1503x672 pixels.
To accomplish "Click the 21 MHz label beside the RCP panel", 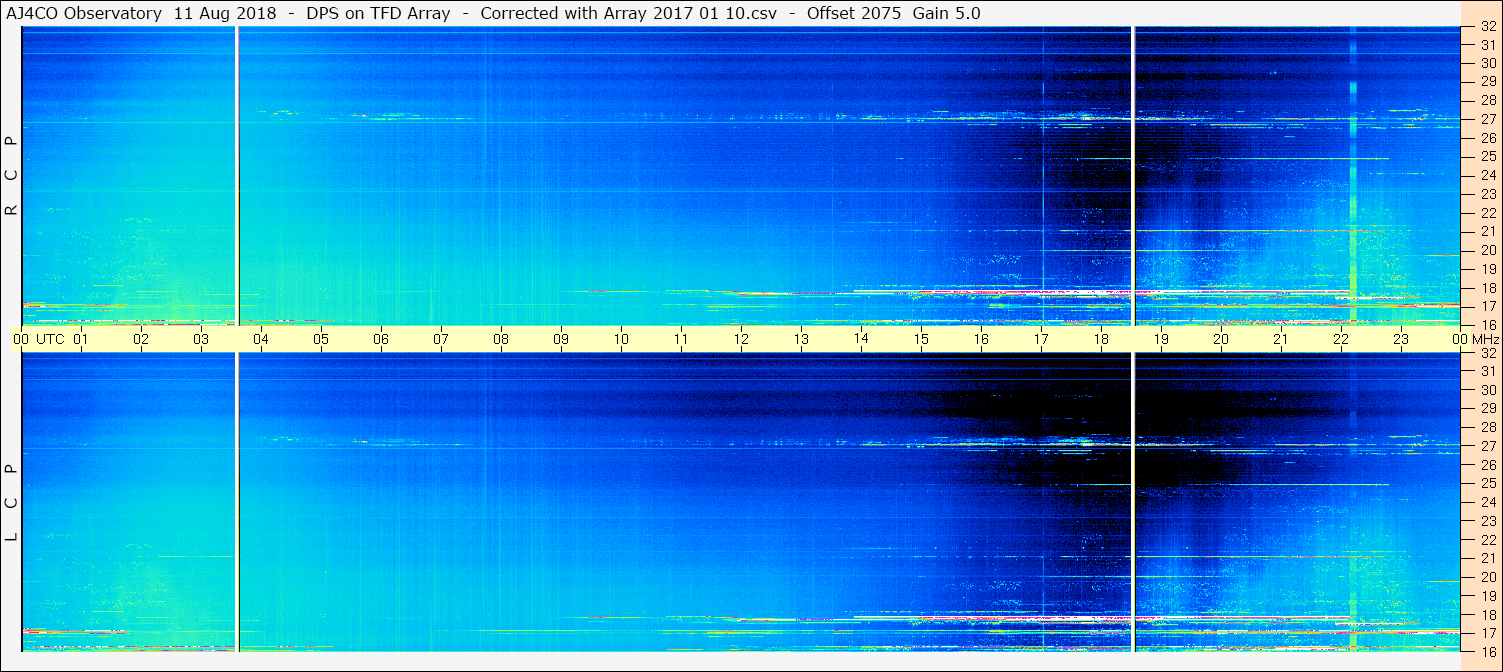I will coord(1487,232).
